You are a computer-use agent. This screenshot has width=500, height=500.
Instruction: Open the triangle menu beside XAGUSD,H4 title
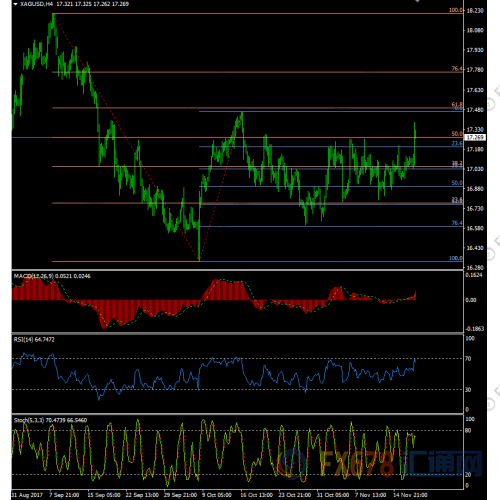tap(16, 4)
